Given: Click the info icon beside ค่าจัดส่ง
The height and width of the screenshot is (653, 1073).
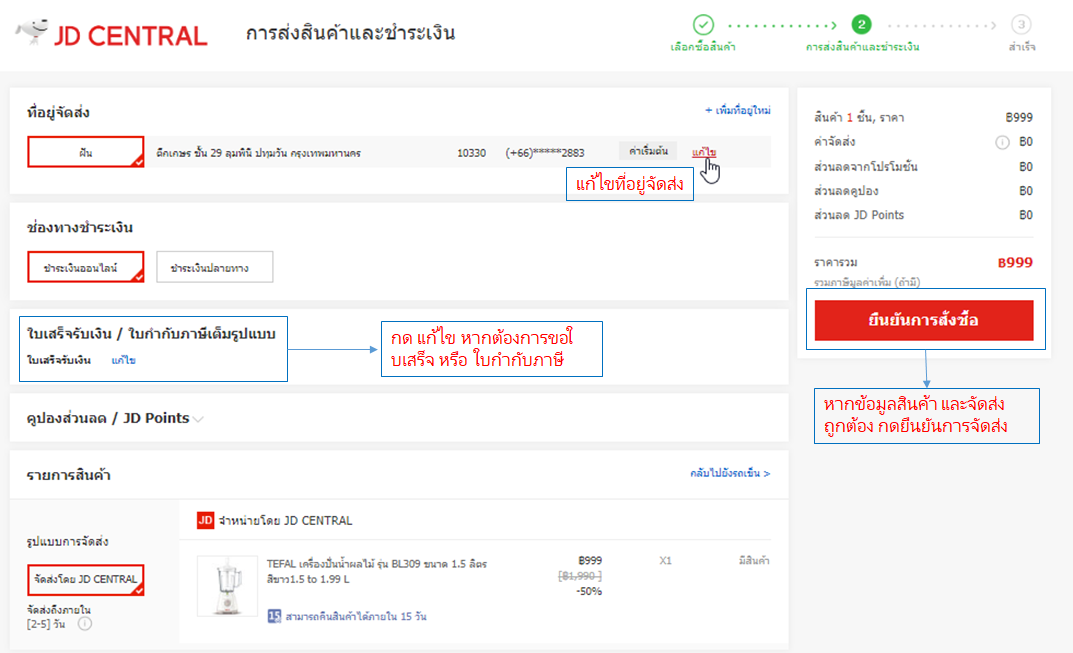Looking at the screenshot, I should coord(1002,142).
